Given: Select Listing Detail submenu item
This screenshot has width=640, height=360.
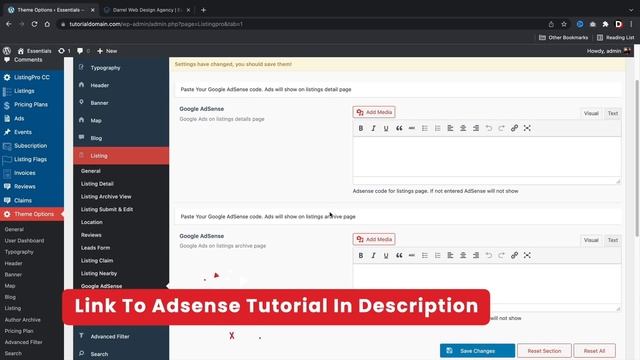Looking at the screenshot, I should click(x=97, y=184).
